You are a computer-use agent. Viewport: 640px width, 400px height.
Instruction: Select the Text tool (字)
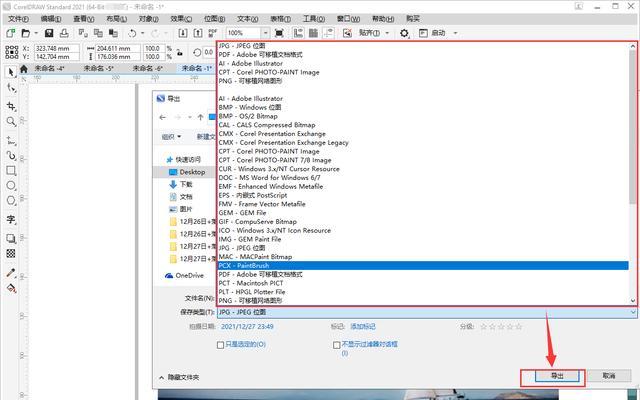point(11,220)
